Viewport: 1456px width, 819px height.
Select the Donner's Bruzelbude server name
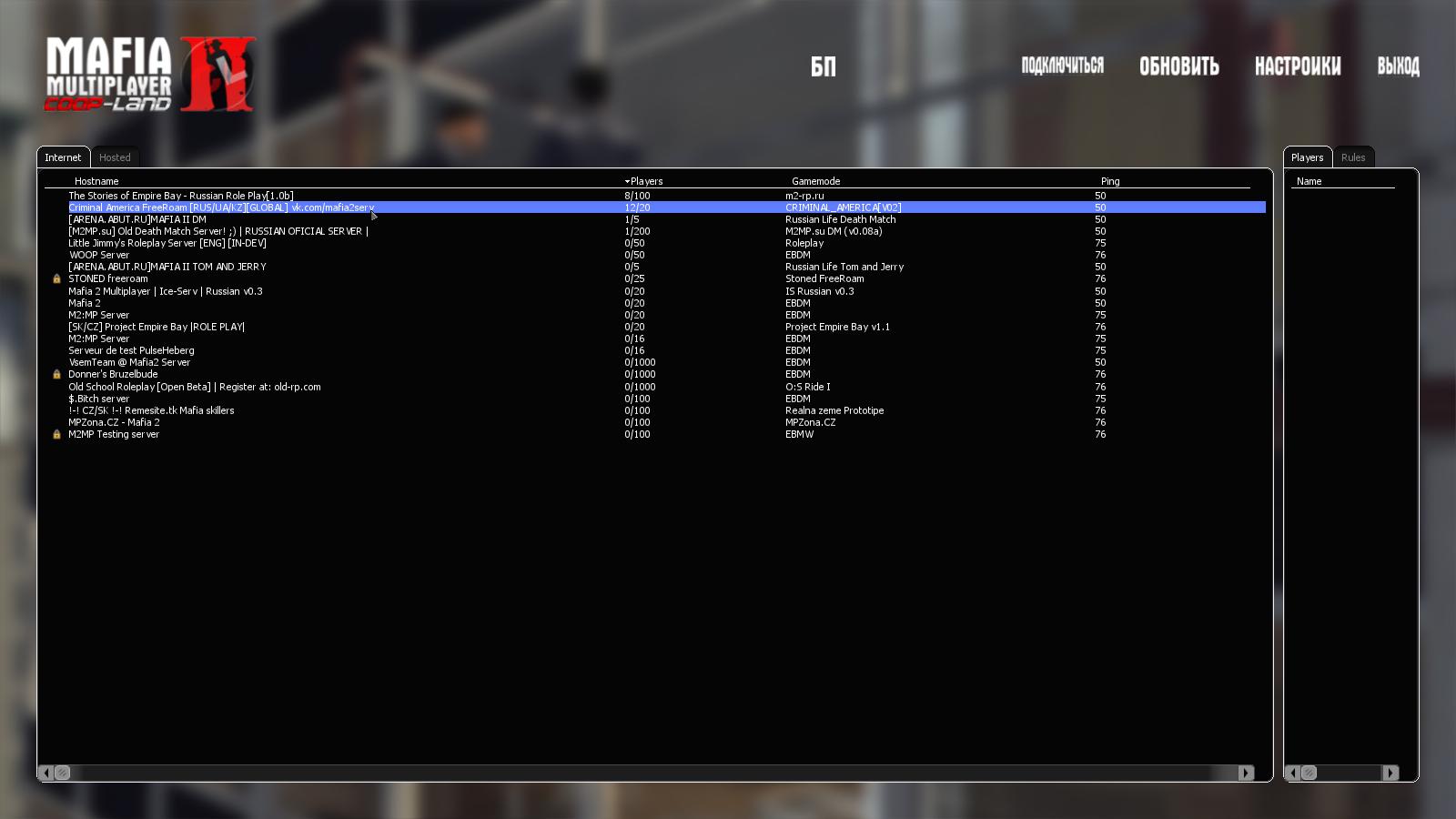(x=113, y=374)
